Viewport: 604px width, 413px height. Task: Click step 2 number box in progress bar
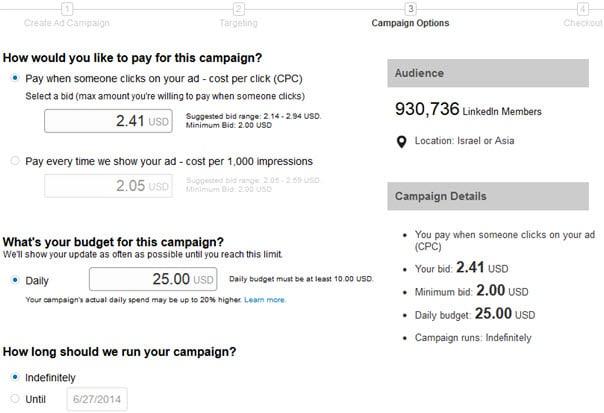pyautogui.click(x=238, y=8)
